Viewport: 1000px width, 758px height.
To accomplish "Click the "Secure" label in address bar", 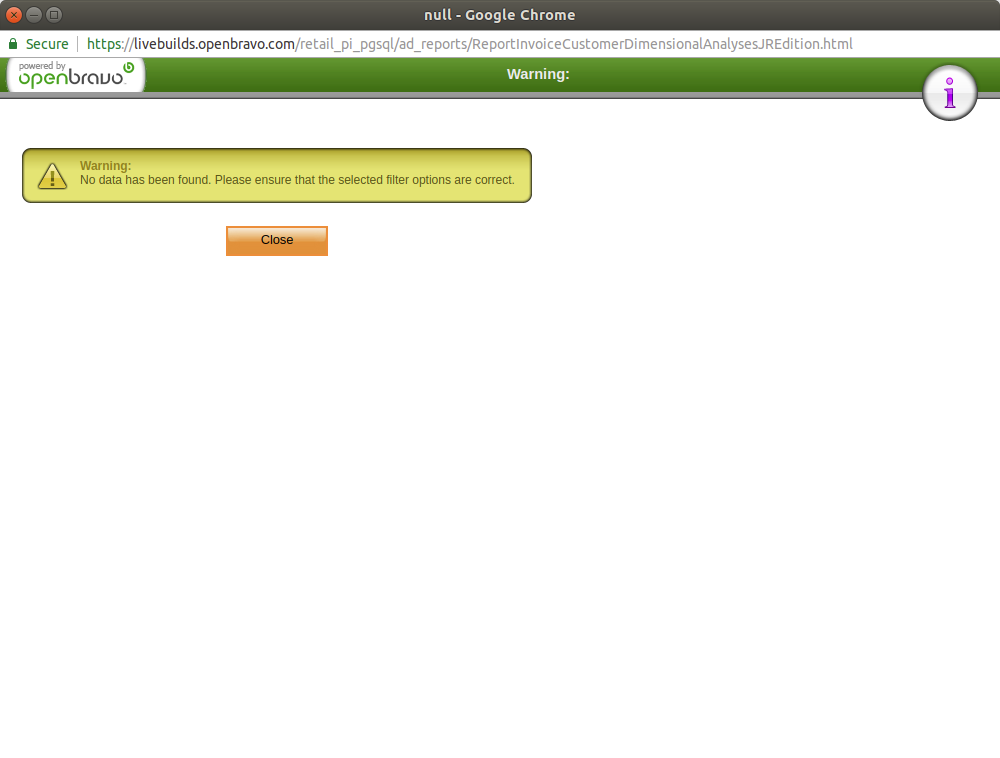I will click(47, 44).
